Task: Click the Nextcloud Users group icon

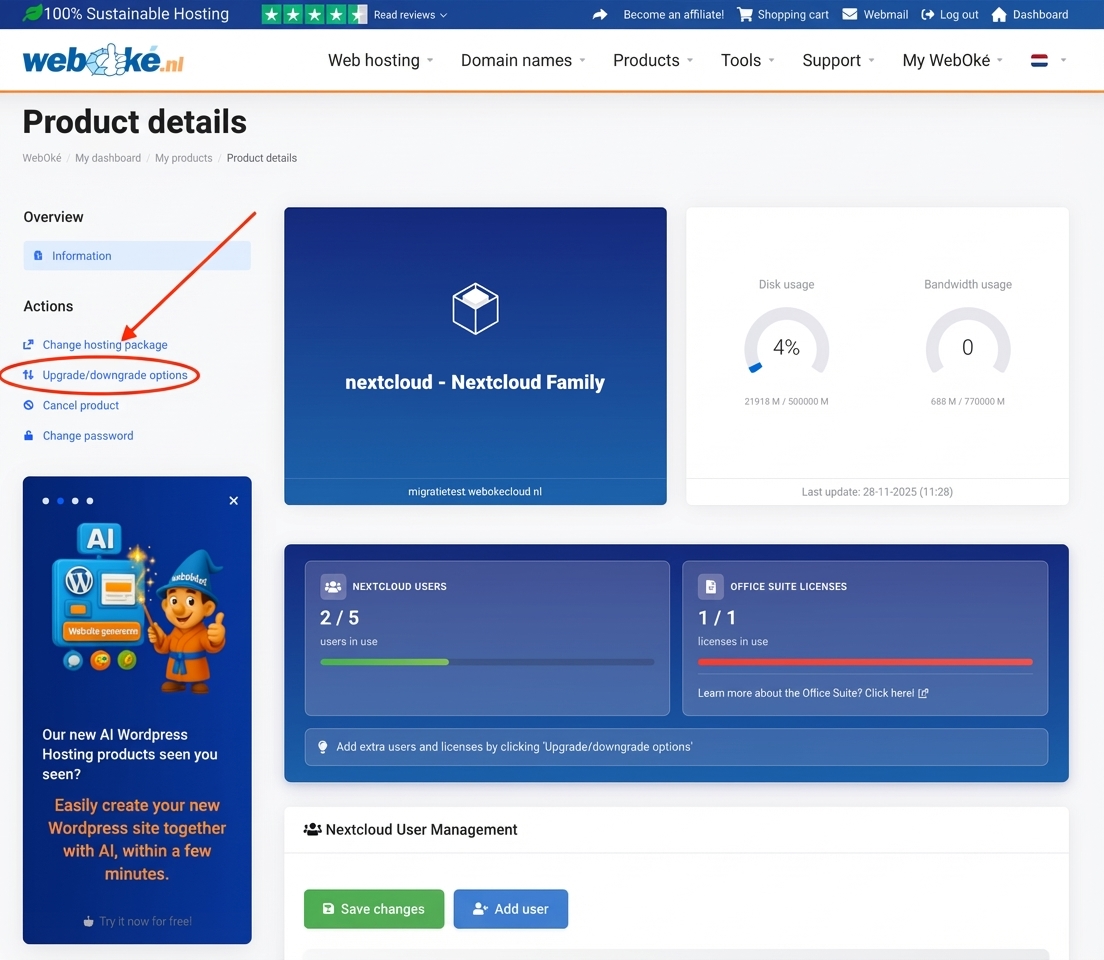Action: point(333,586)
